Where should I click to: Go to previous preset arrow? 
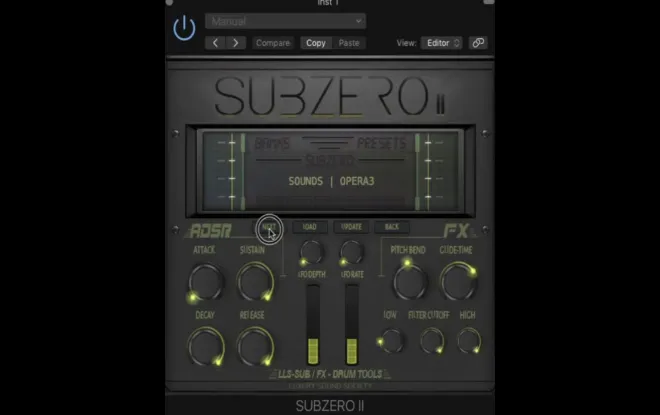(x=215, y=43)
